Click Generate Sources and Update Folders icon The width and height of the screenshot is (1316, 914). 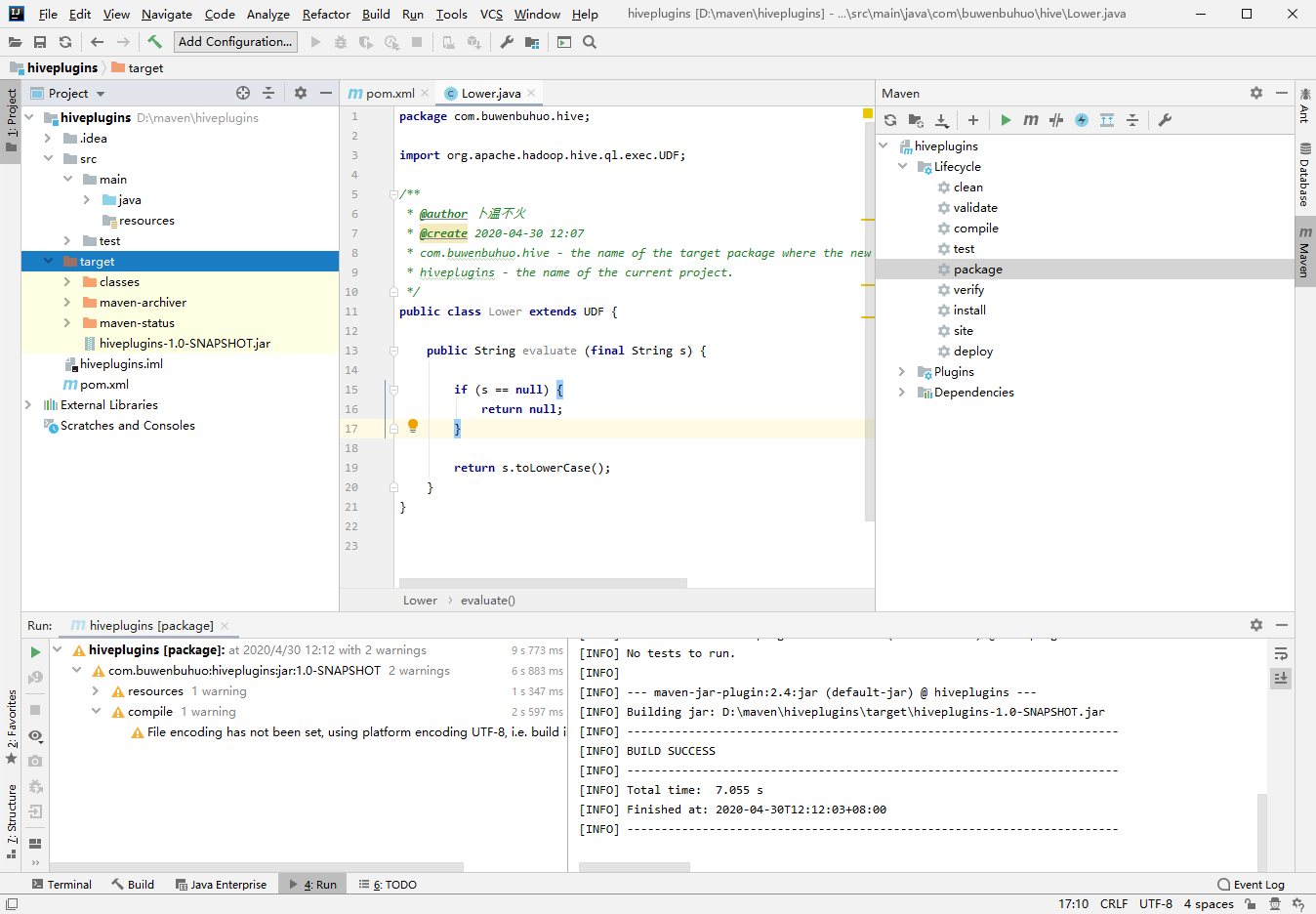[916, 120]
